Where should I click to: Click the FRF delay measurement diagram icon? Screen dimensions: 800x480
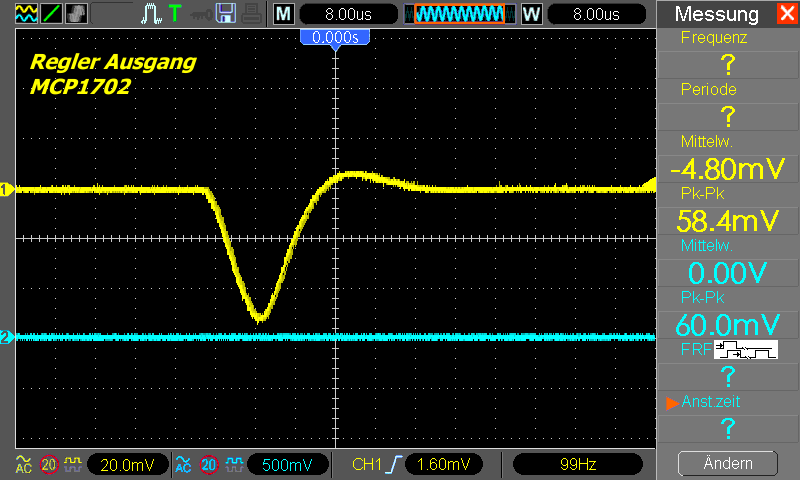click(745, 350)
